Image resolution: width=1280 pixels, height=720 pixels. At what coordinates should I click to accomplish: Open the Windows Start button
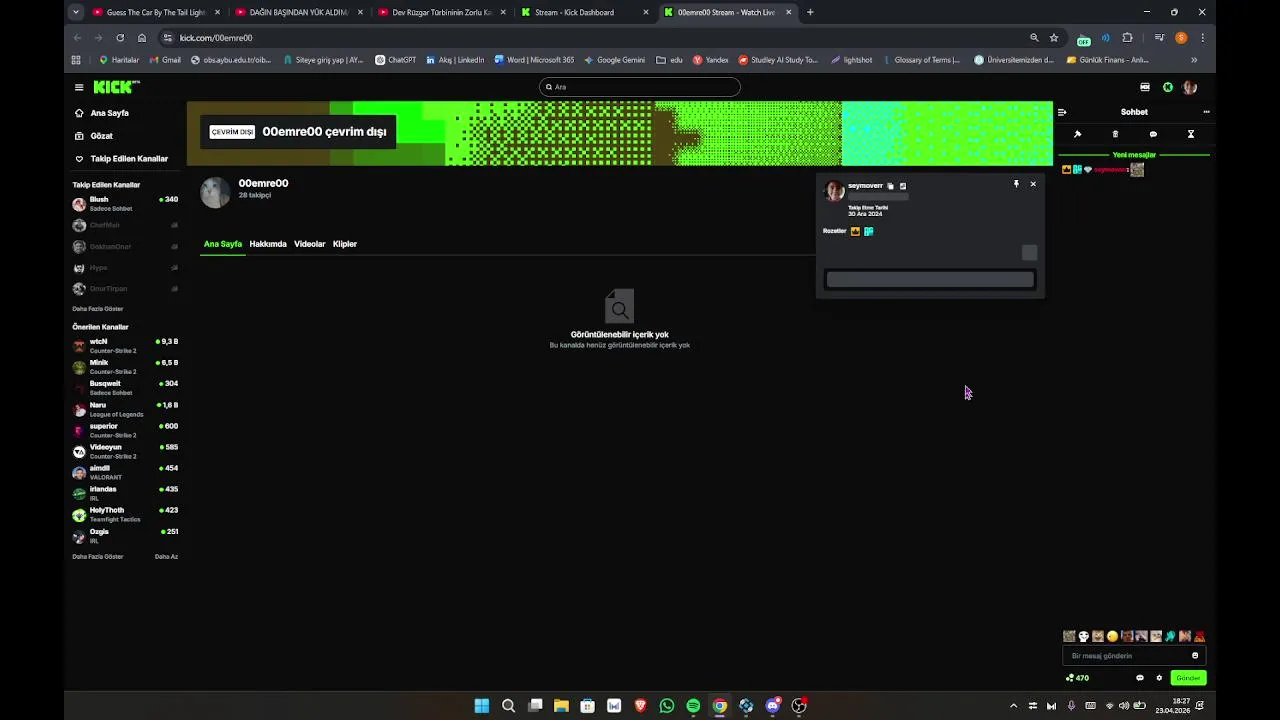click(482, 706)
